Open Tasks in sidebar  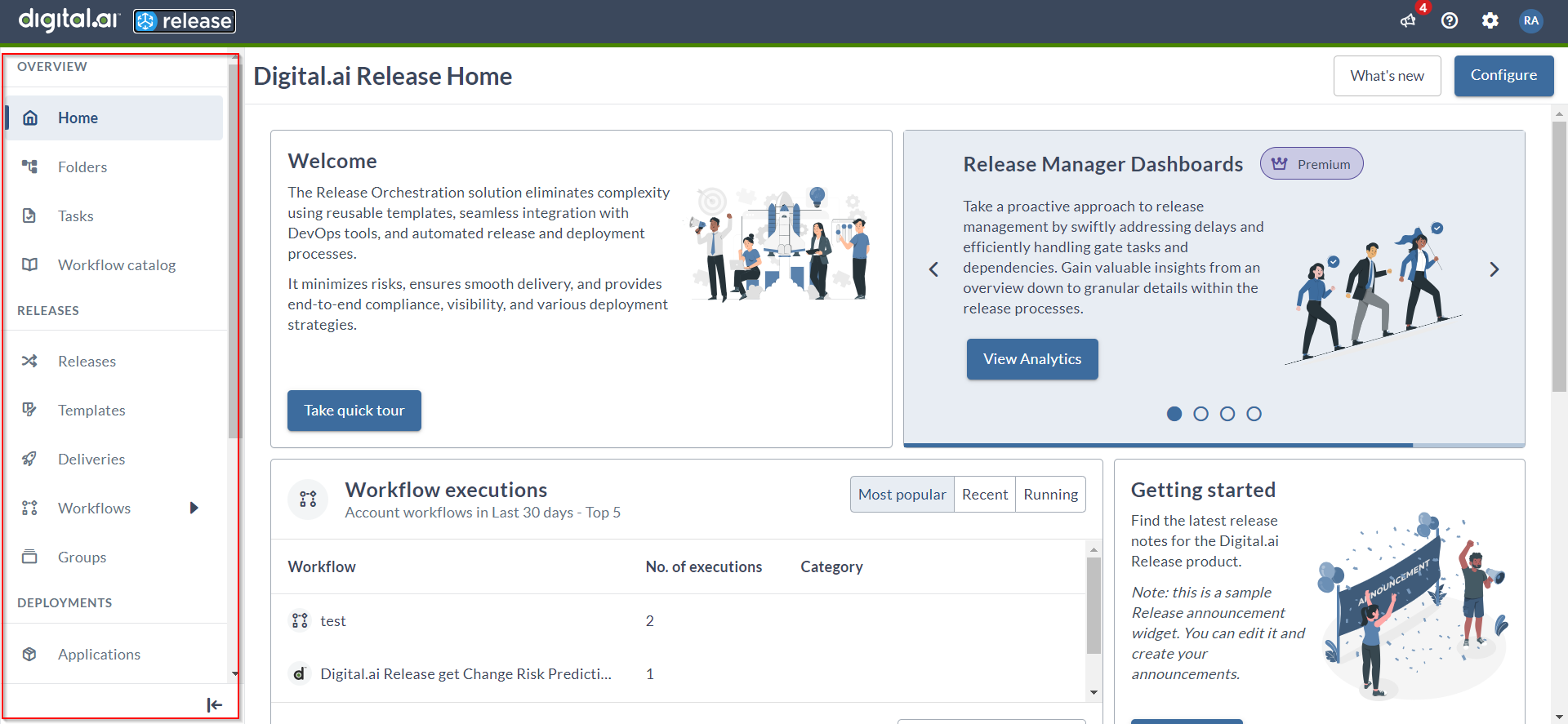[x=114, y=215]
